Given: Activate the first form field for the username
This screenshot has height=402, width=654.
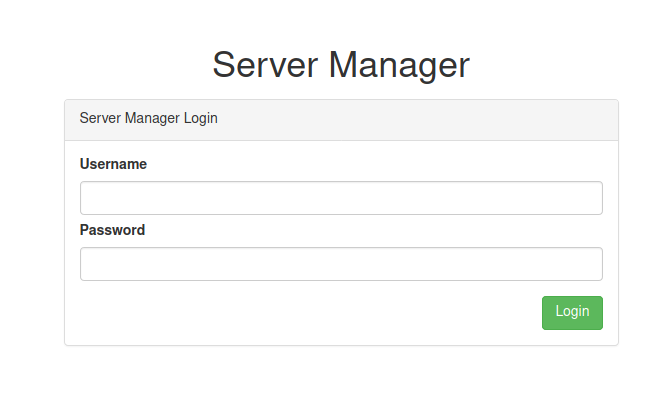Looking at the screenshot, I should tap(341, 198).
